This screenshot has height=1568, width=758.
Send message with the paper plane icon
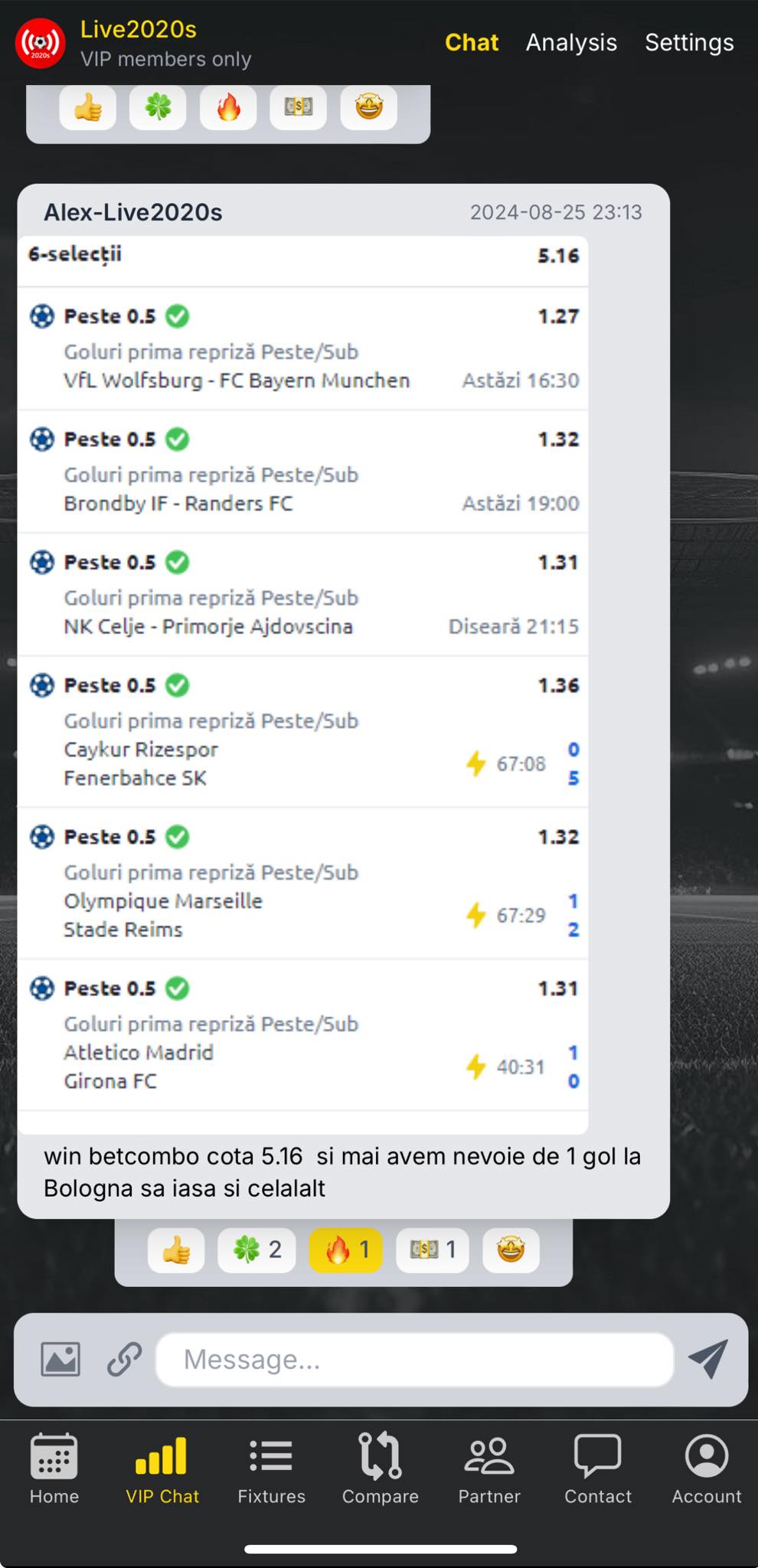click(707, 1359)
